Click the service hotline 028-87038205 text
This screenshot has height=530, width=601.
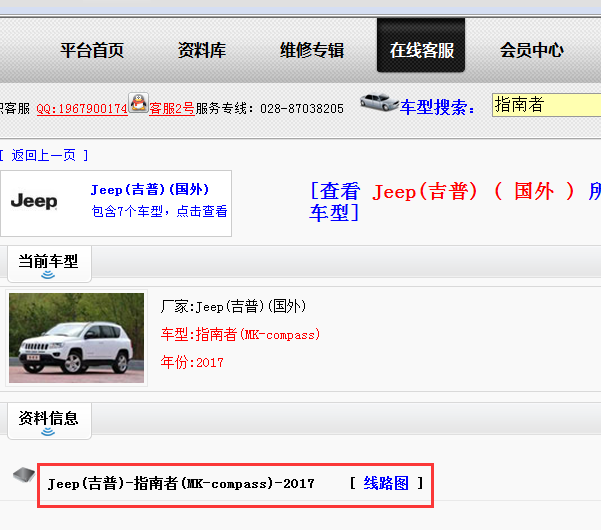pyautogui.click(x=302, y=109)
